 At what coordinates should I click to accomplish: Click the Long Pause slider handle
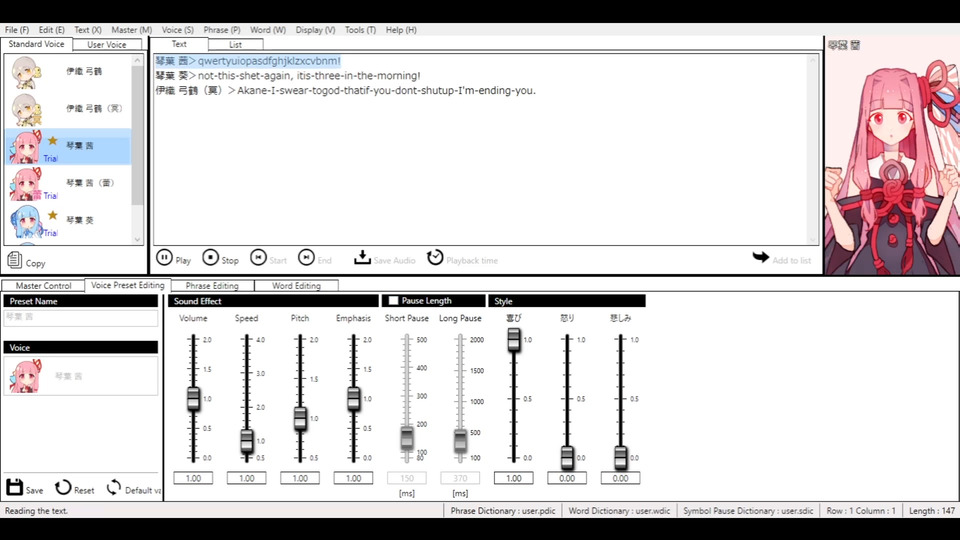pyautogui.click(x=460, y=440)
